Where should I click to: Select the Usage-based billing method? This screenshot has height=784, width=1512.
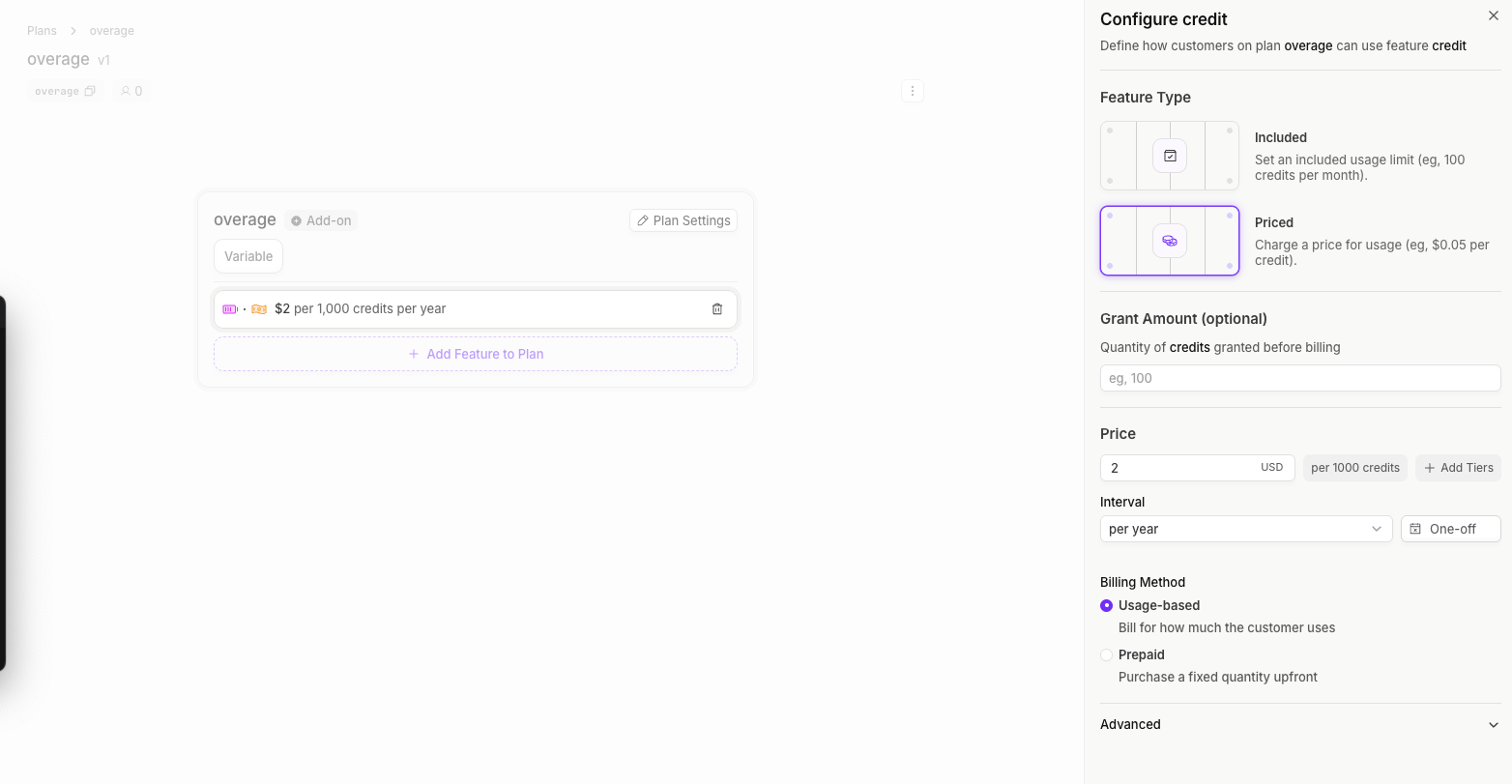1106,605
